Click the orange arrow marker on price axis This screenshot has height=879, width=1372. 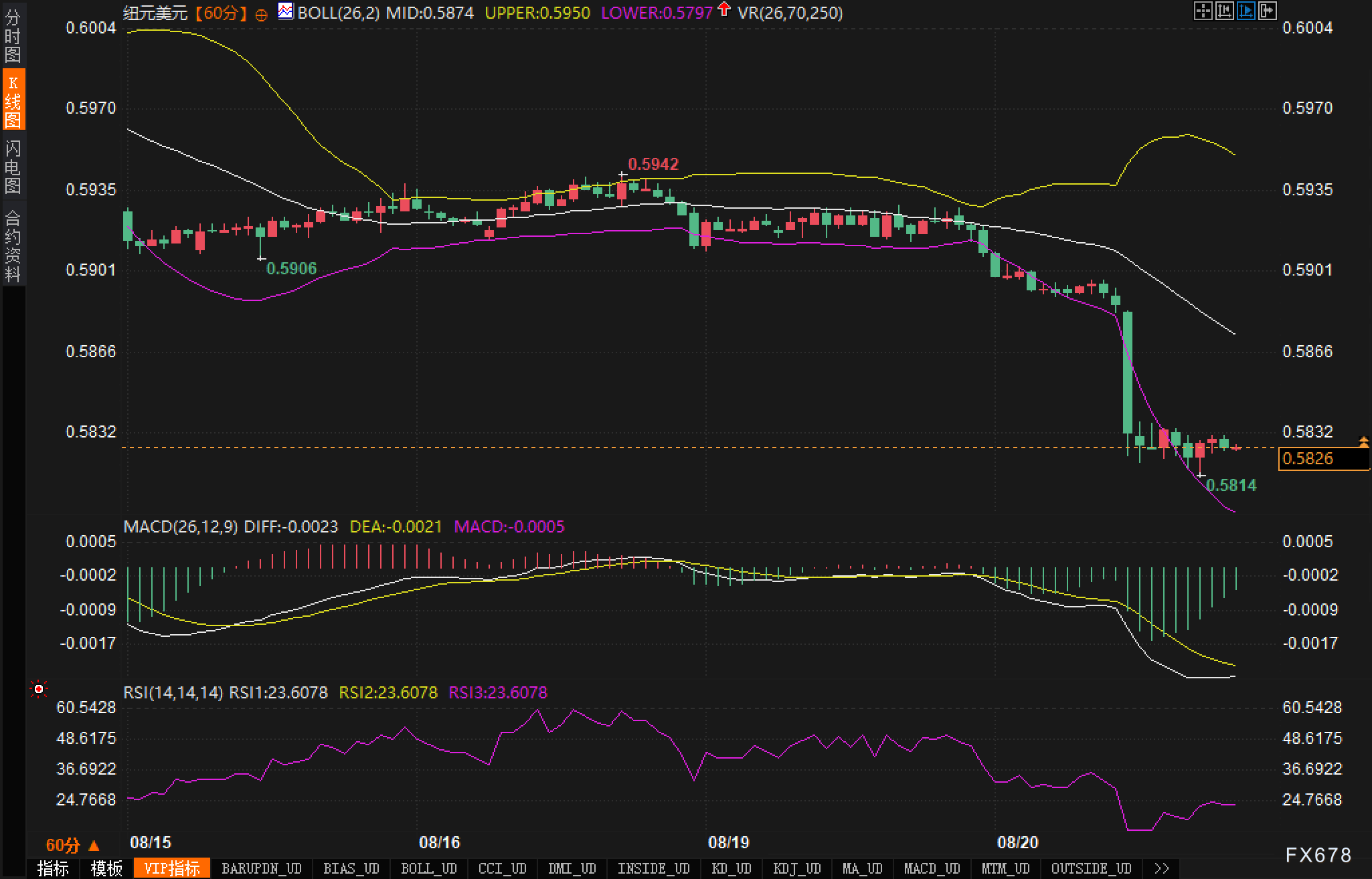click(x=1363, y=441)
